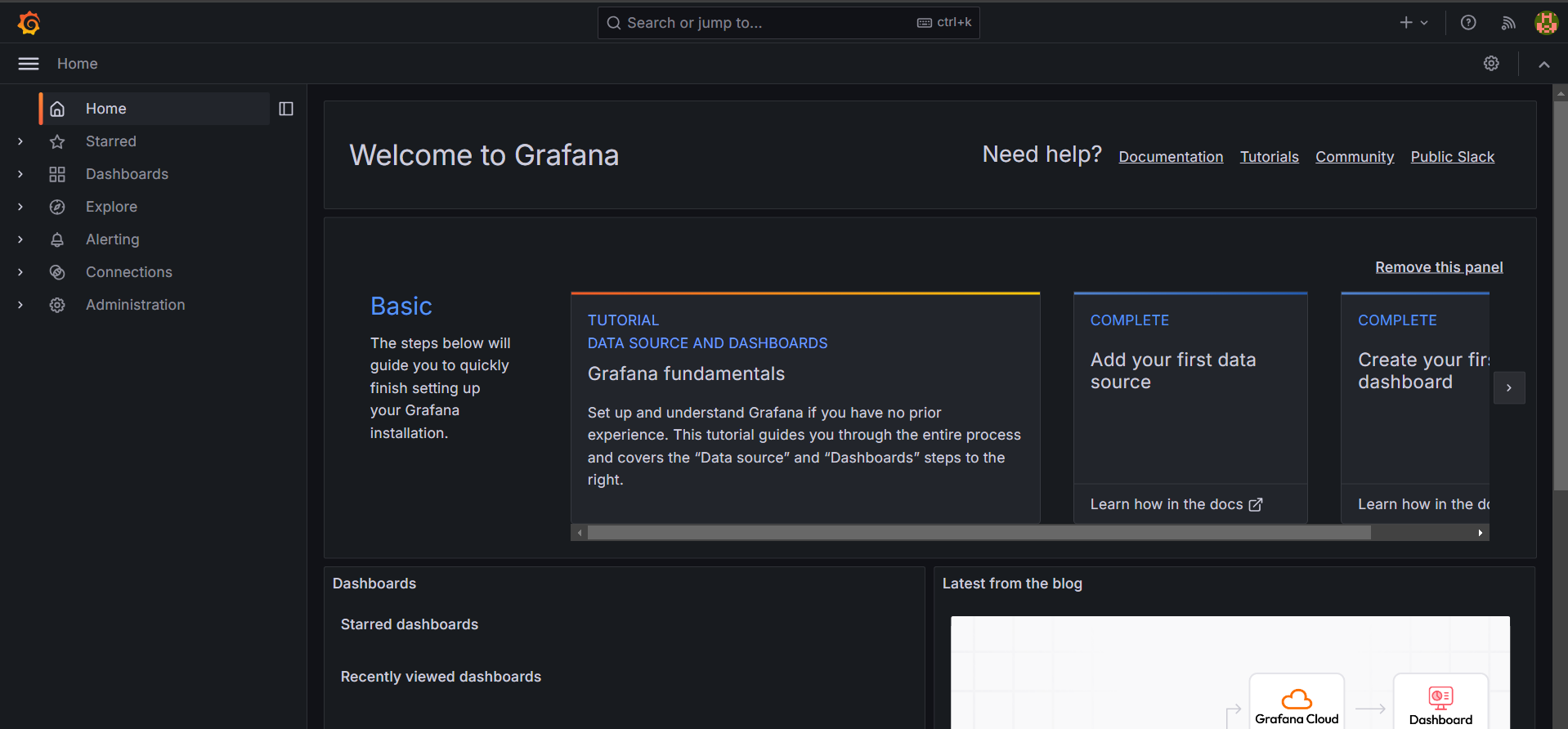Screen dimensions: 1568x729
Task: Click the Search or jump to field
Action: (x=788, y=23)
